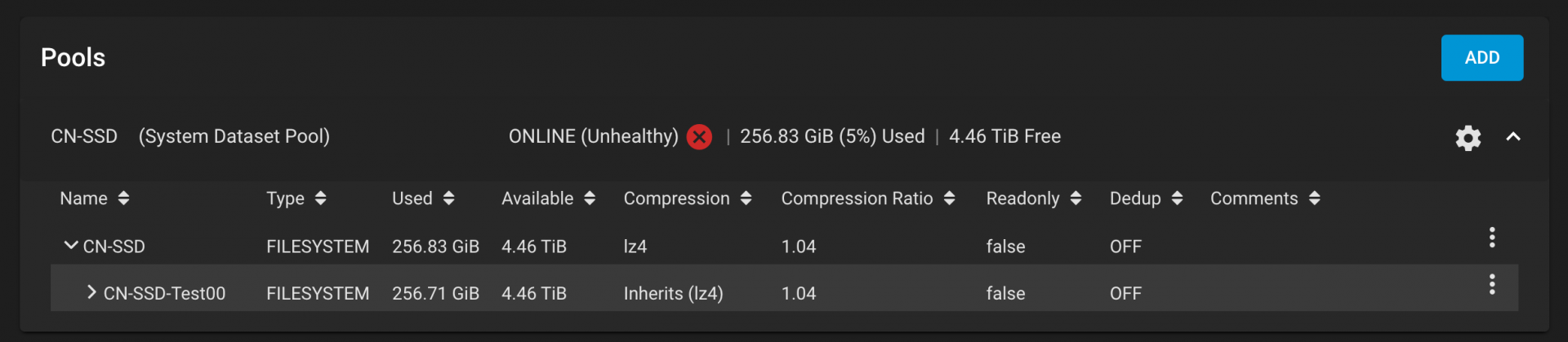1568x342 pixels.
Task: Sort by Comments column arrows
Action: point(1314,198)
